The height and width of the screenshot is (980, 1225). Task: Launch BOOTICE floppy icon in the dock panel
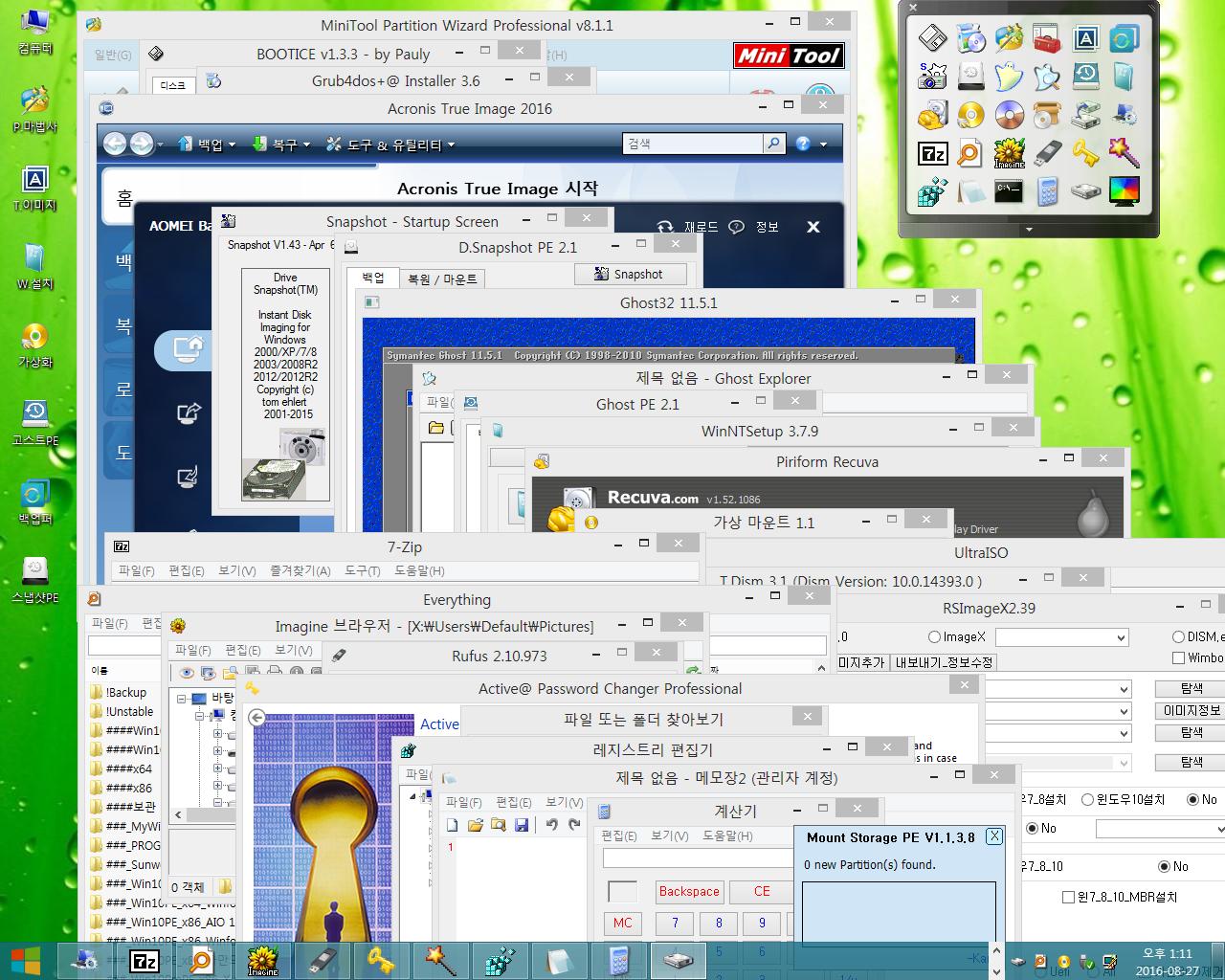pyautogui.click(x=932, y=38)
